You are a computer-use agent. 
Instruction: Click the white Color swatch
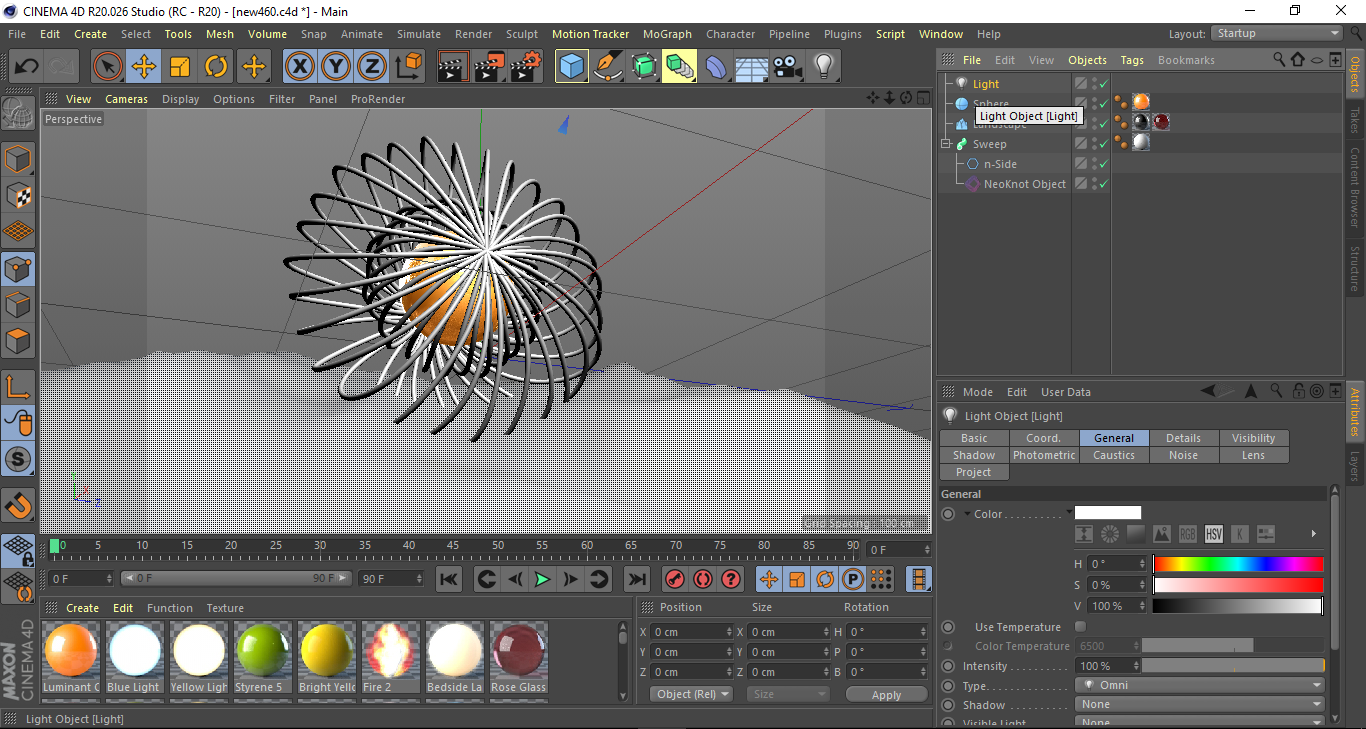1107,513
